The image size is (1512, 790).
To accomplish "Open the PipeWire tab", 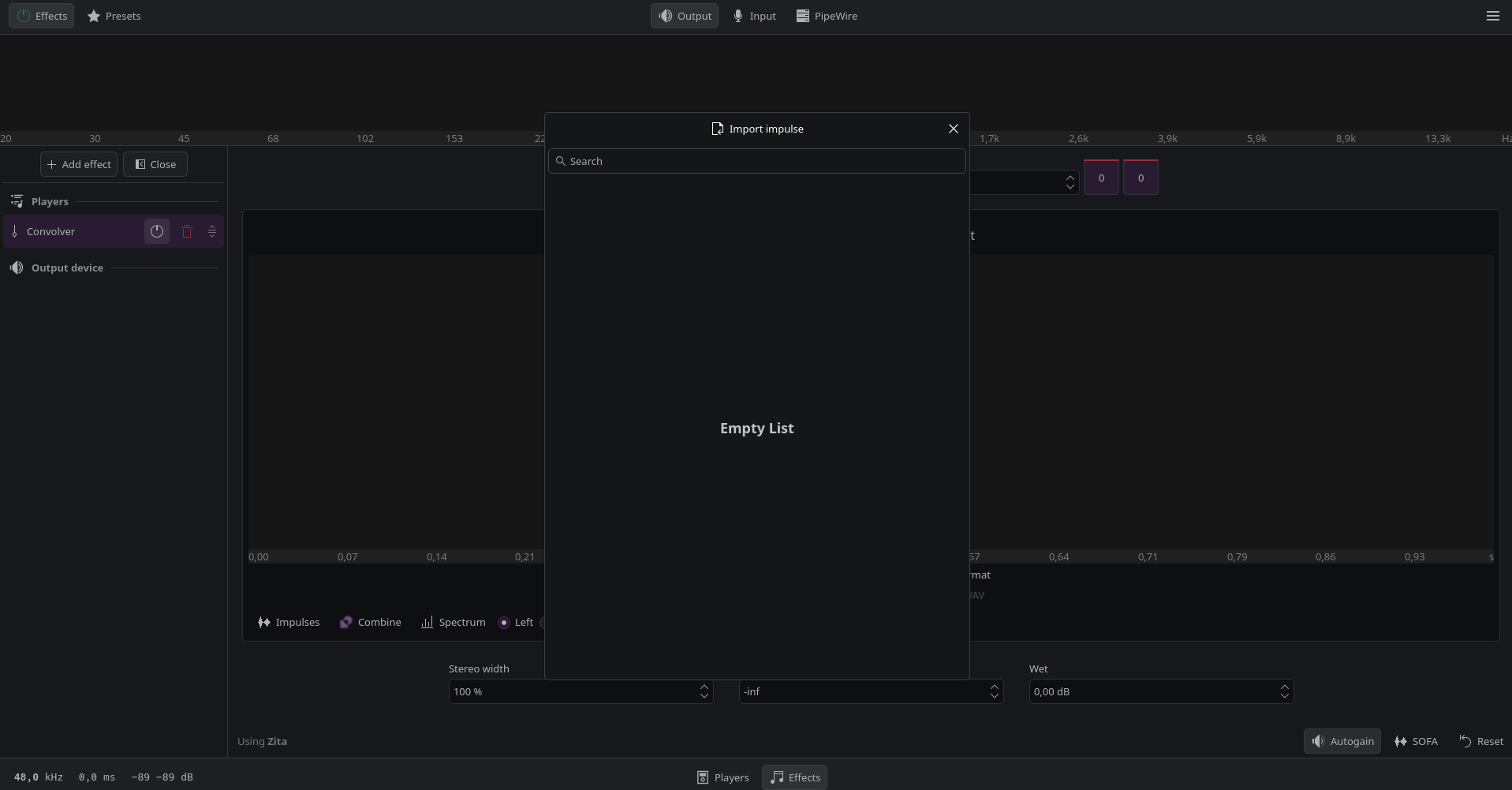I will 827,16.
